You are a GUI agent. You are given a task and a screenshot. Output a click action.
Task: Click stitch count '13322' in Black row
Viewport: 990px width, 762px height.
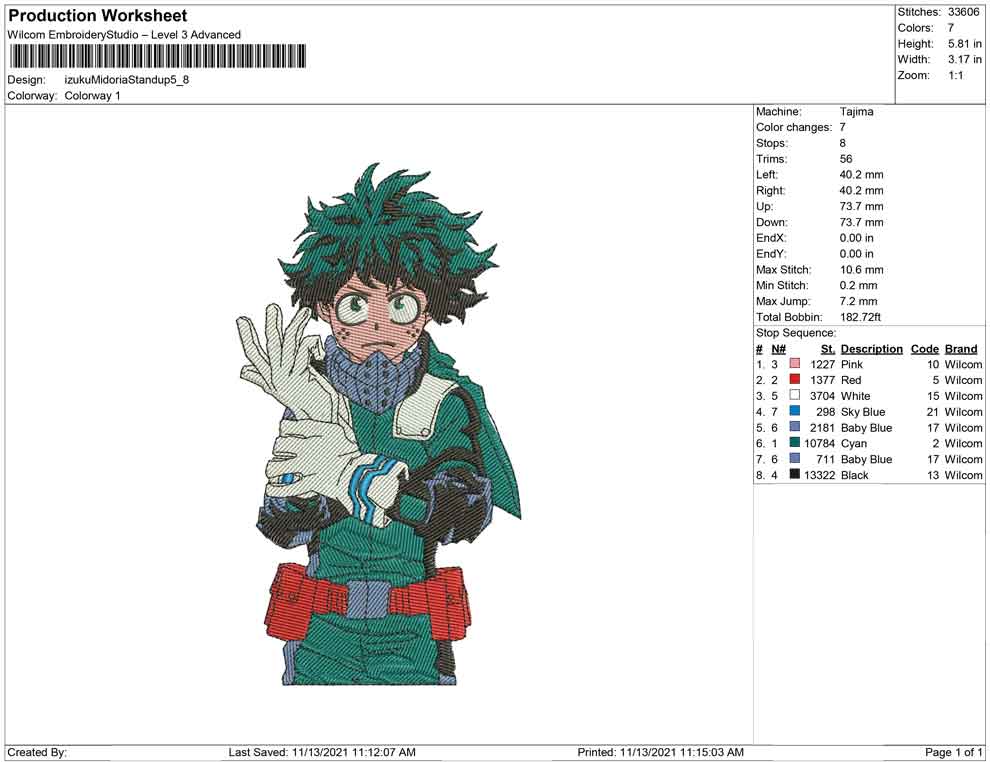820,475
